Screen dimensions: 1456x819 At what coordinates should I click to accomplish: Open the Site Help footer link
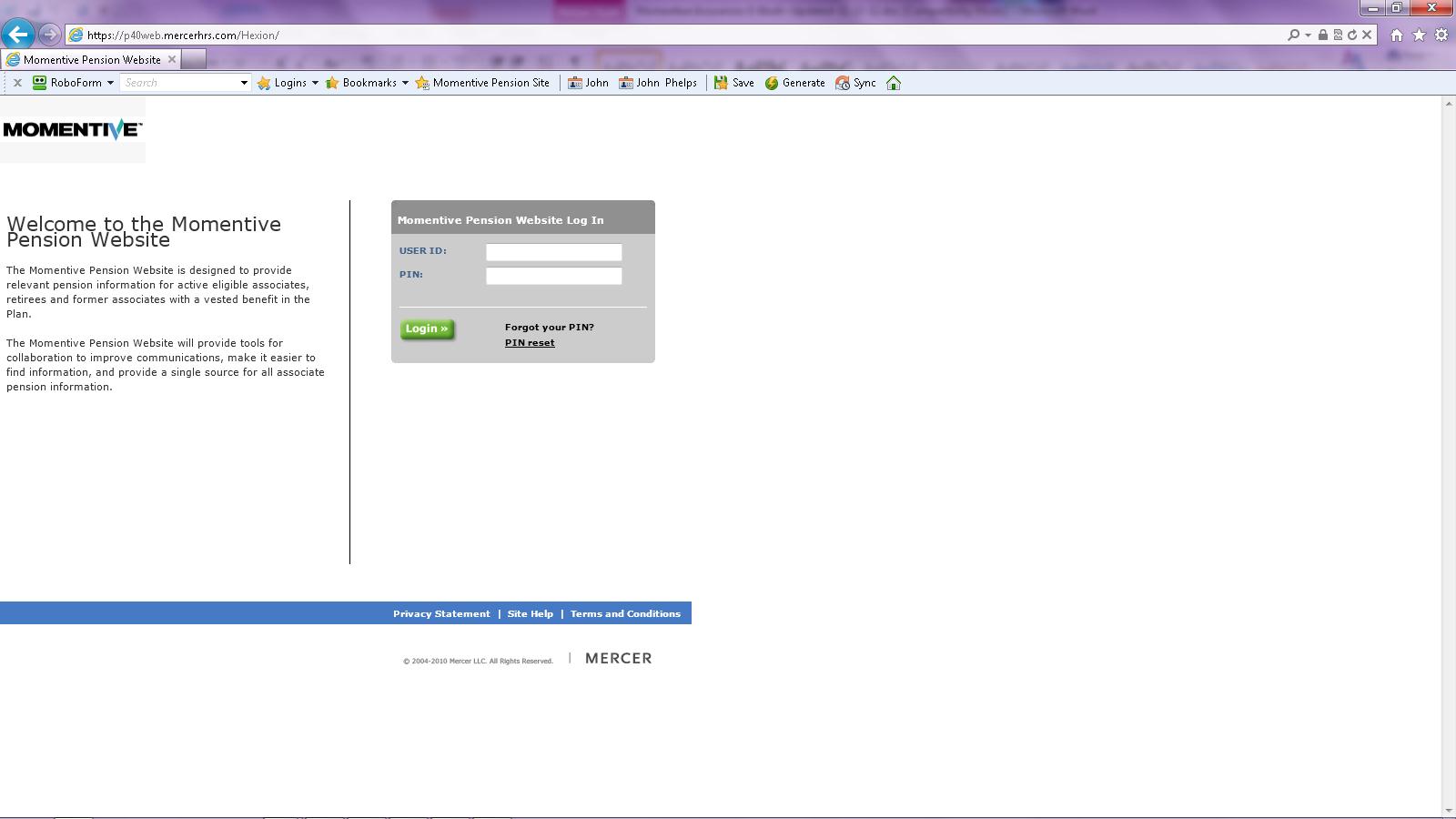pyautogui.click(x=531, y=614)
